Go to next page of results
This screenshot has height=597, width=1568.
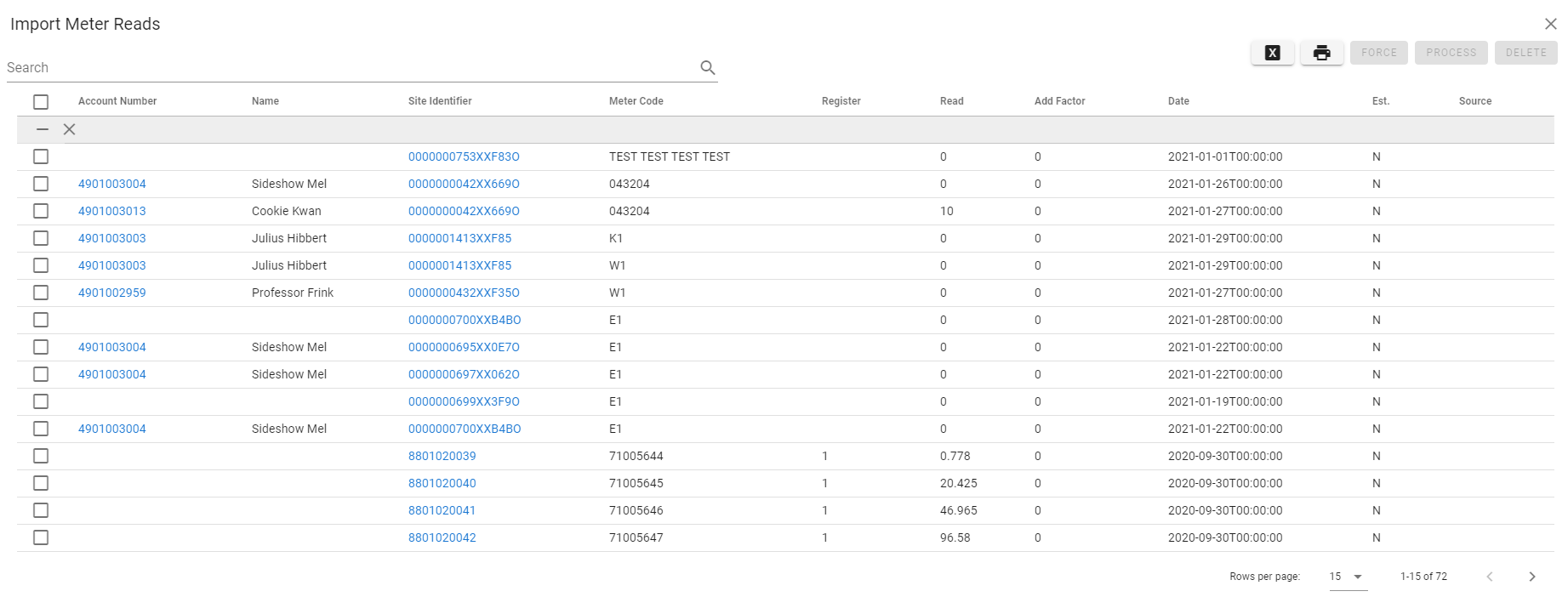[x=1531, y=577]
